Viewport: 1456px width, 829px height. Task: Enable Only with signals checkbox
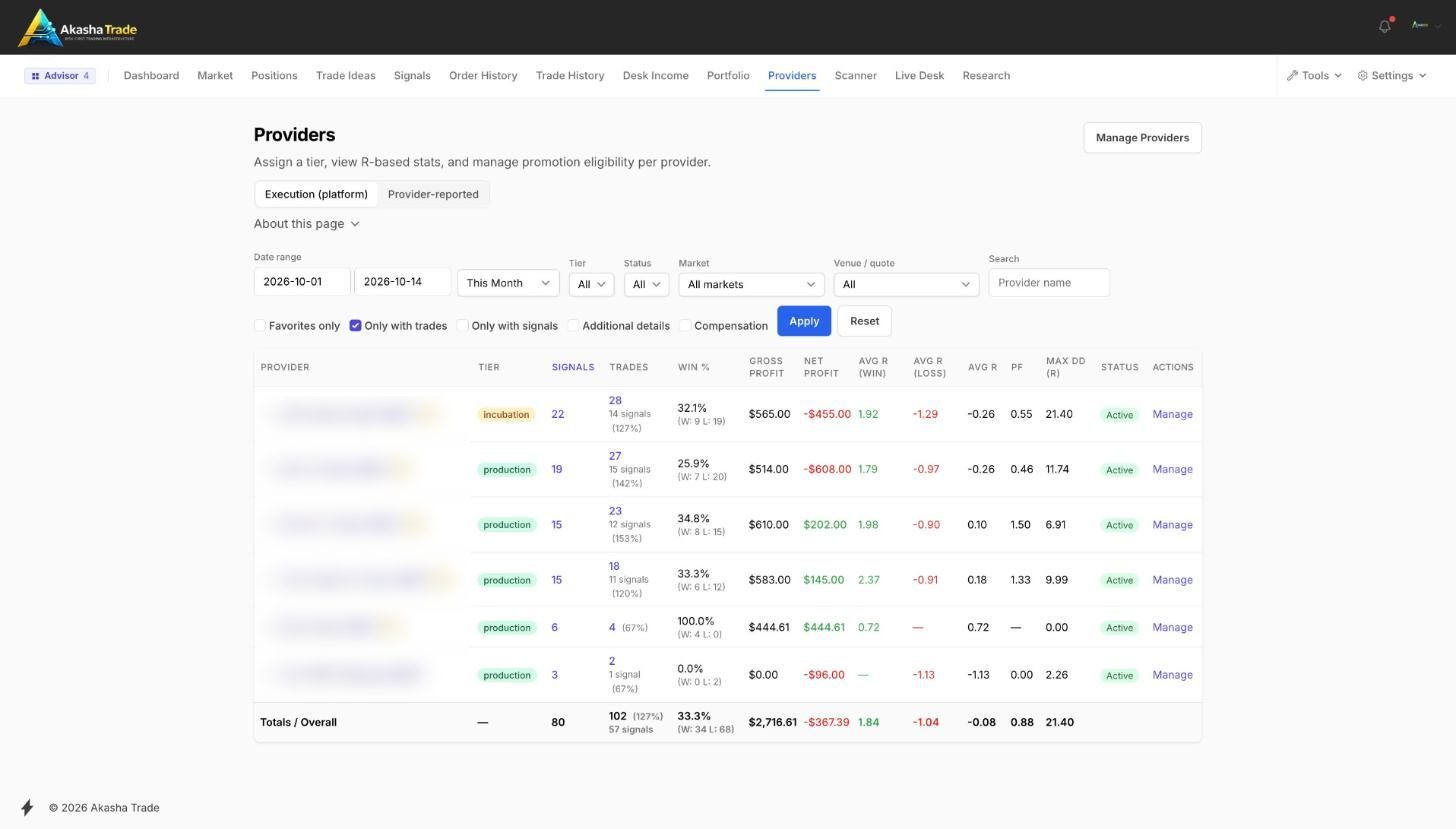point(463,326)
